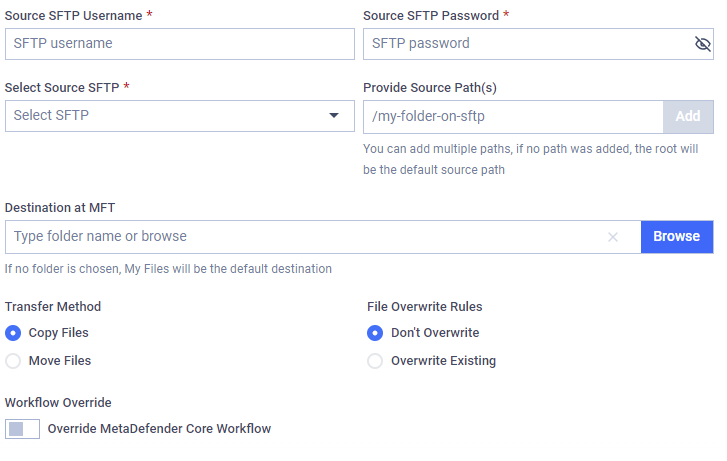Click the Copy Files label text
The height and width of the screenshot is (461, 727).
pyautogui.click(x=58, y=333)
